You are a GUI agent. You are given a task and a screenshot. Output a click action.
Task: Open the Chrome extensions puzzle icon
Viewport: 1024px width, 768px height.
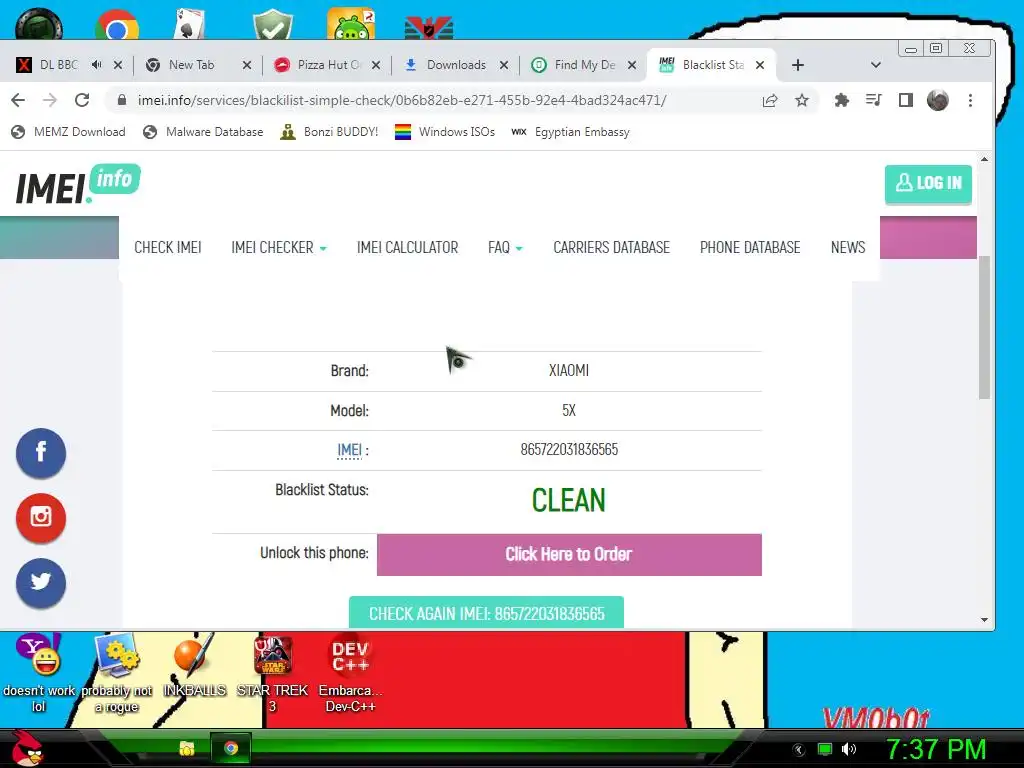click(x=842, y=100)
